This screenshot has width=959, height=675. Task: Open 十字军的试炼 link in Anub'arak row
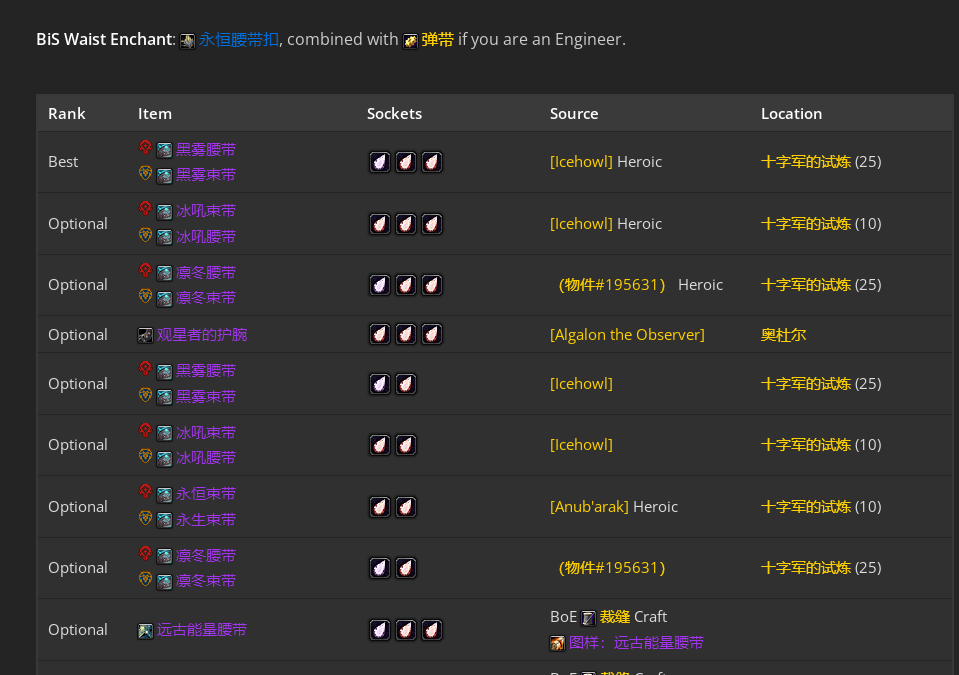[806, 507]
